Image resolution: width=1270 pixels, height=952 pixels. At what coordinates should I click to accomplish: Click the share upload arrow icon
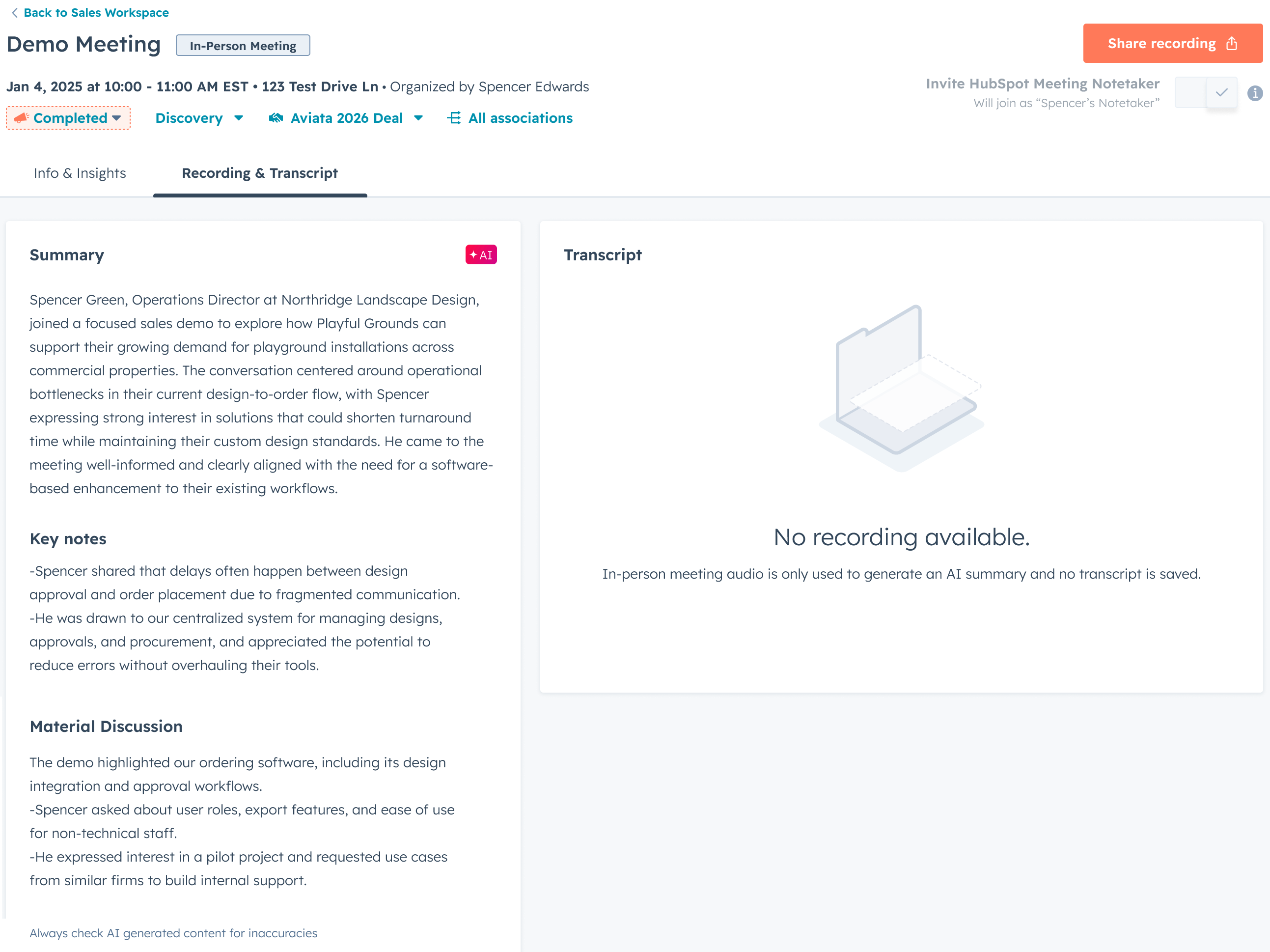click(x=1232, y=44)
